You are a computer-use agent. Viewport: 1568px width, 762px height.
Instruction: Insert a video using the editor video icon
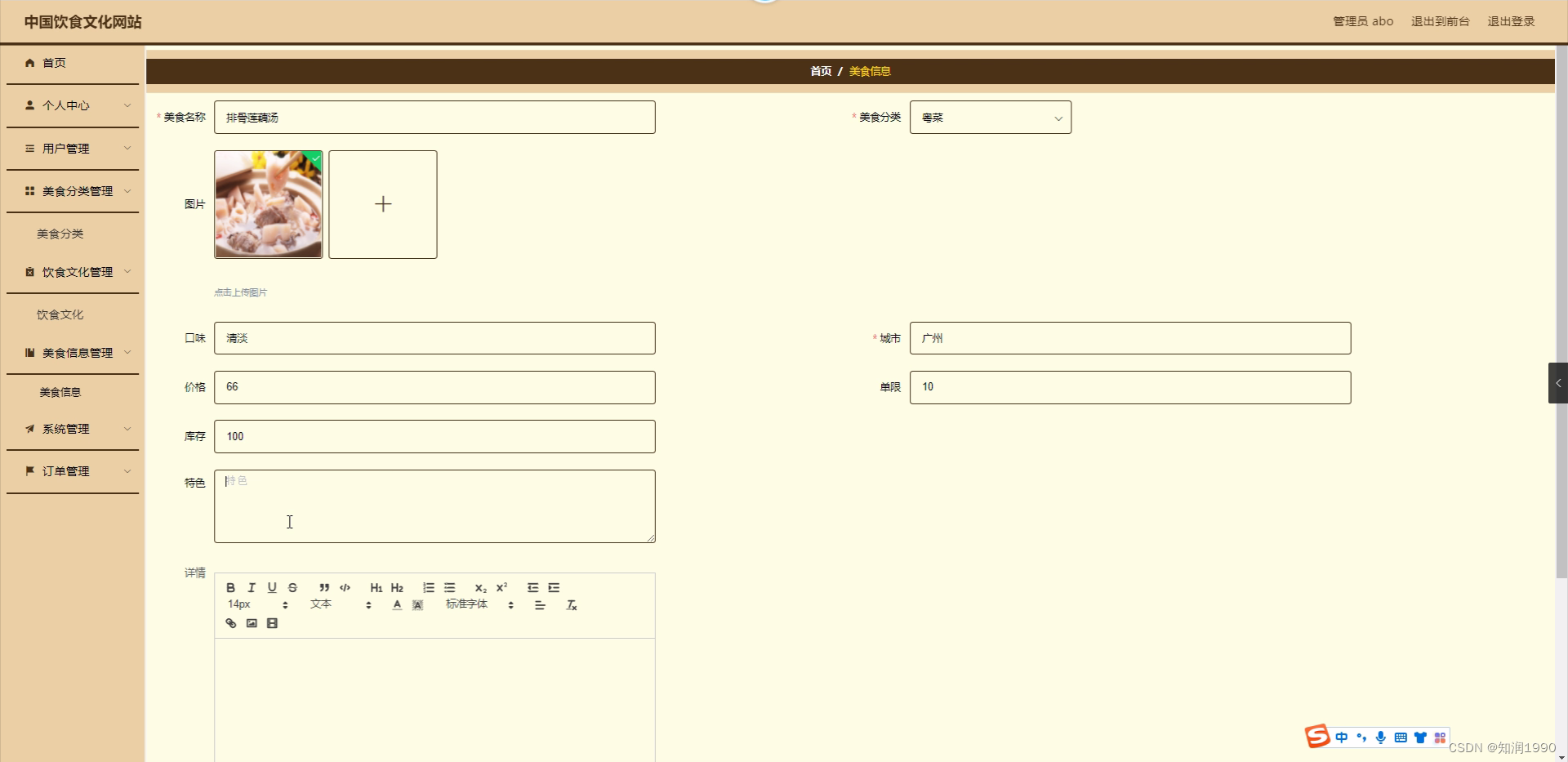(271, 622)
